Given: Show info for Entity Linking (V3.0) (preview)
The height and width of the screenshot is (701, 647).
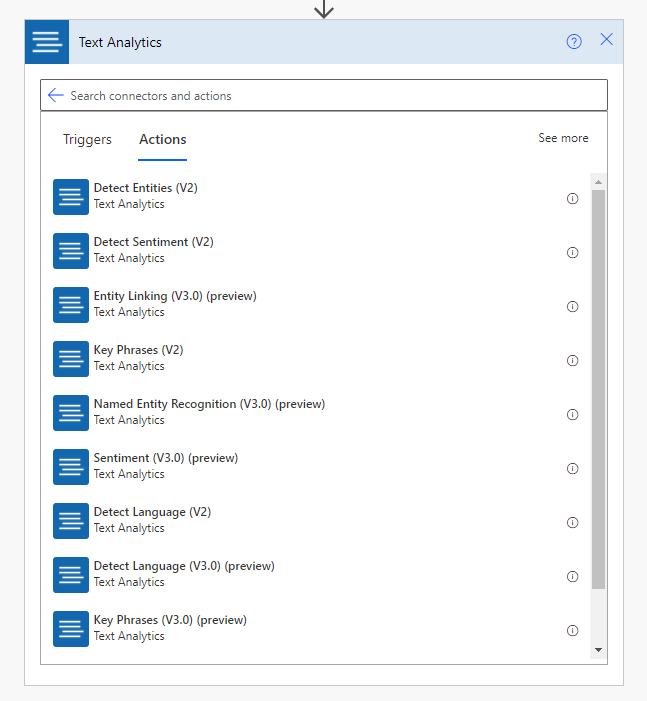Looking at the screenshot, I should [x=572, y=307].
